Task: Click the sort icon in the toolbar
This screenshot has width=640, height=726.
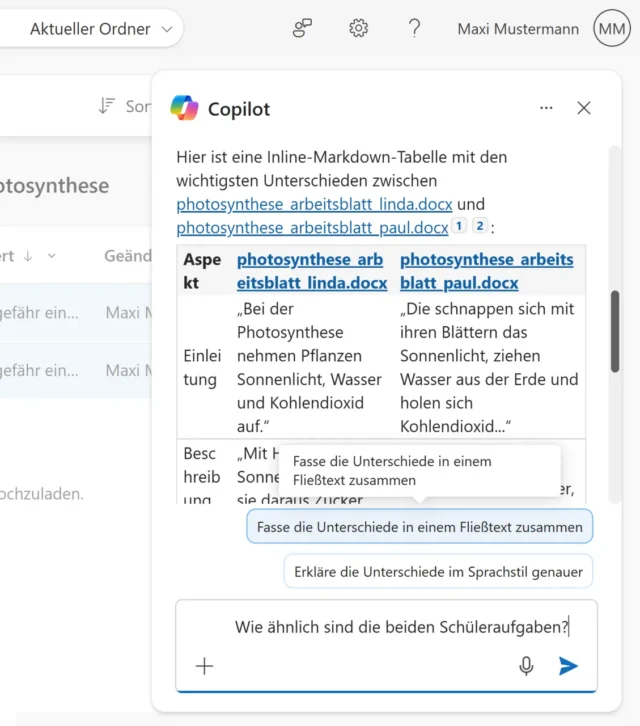Action: point(107,106)
